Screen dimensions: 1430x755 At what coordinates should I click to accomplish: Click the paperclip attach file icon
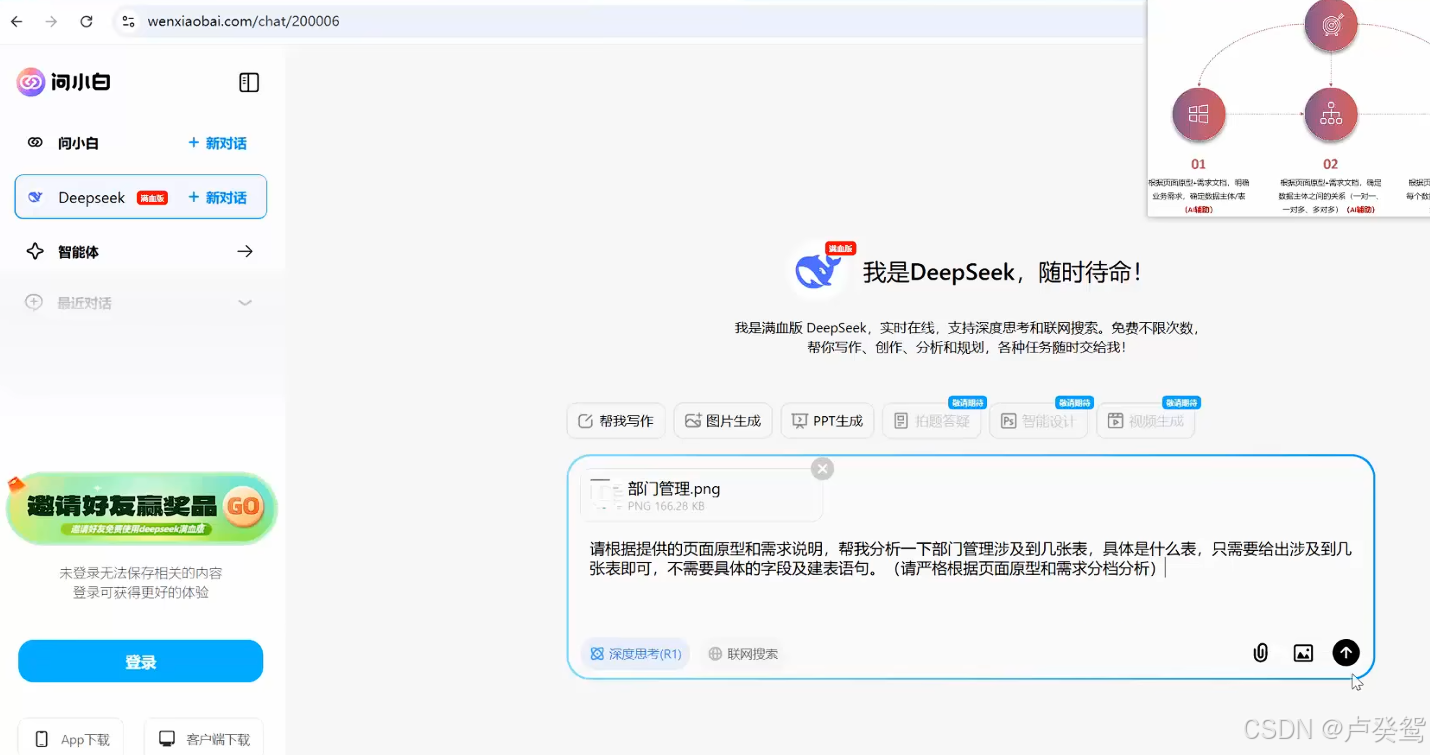tap(1260, 653)
